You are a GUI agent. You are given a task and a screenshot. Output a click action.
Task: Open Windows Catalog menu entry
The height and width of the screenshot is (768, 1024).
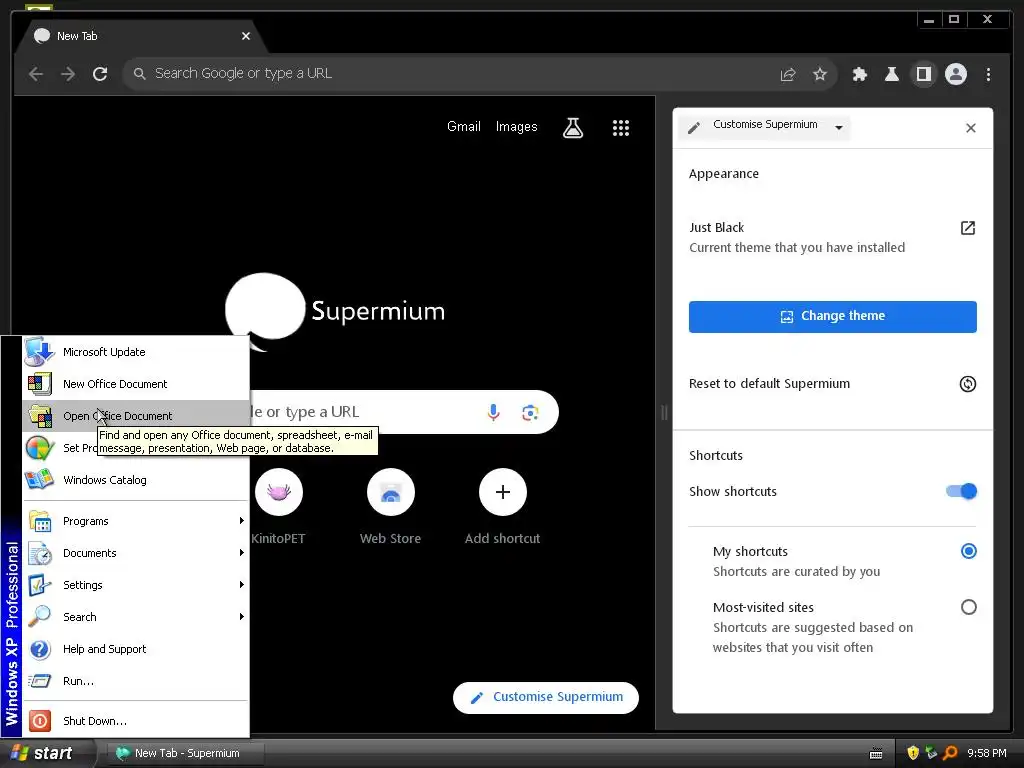point(136,480)
